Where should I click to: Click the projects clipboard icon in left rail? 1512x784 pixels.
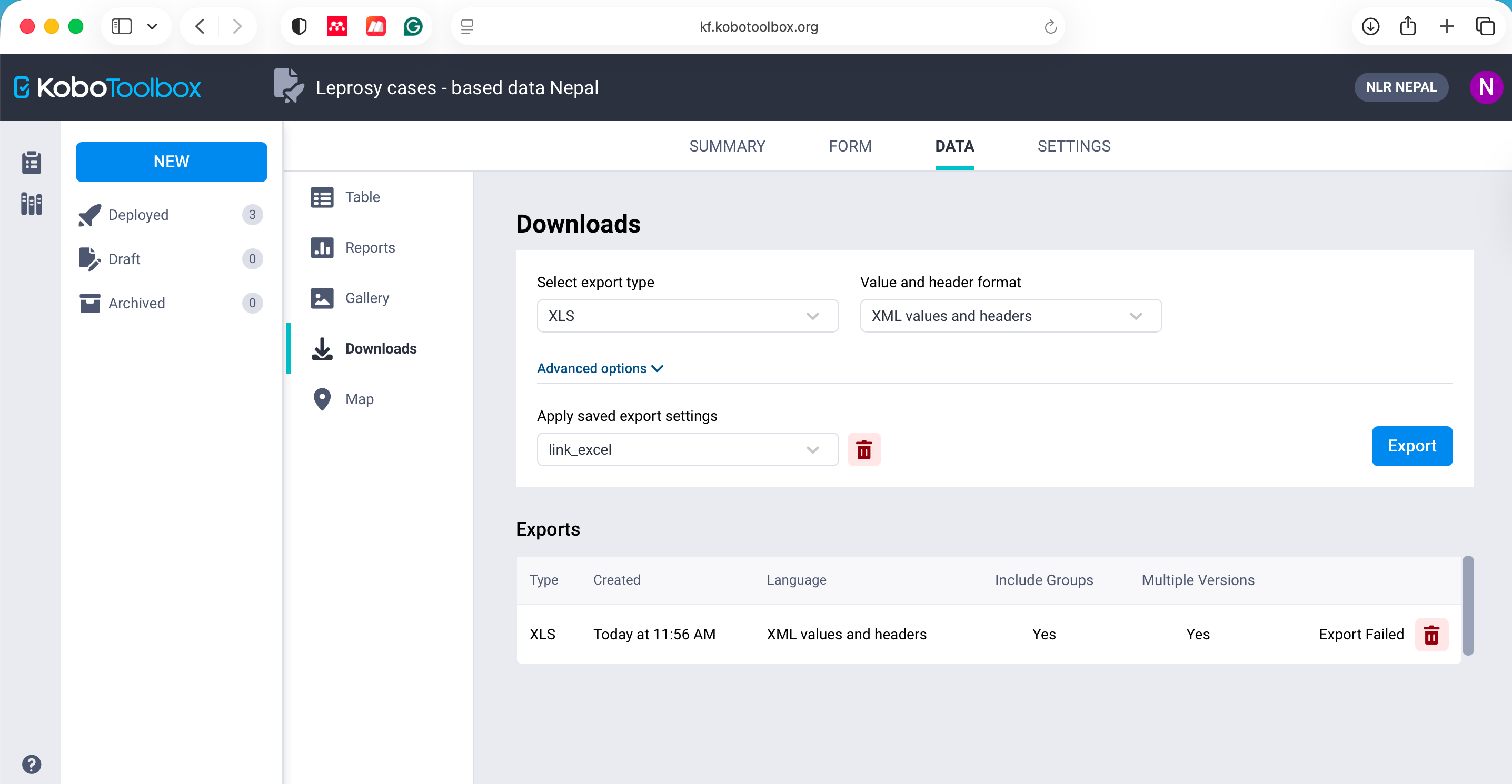pyautogui.click(x=31, y=162)
